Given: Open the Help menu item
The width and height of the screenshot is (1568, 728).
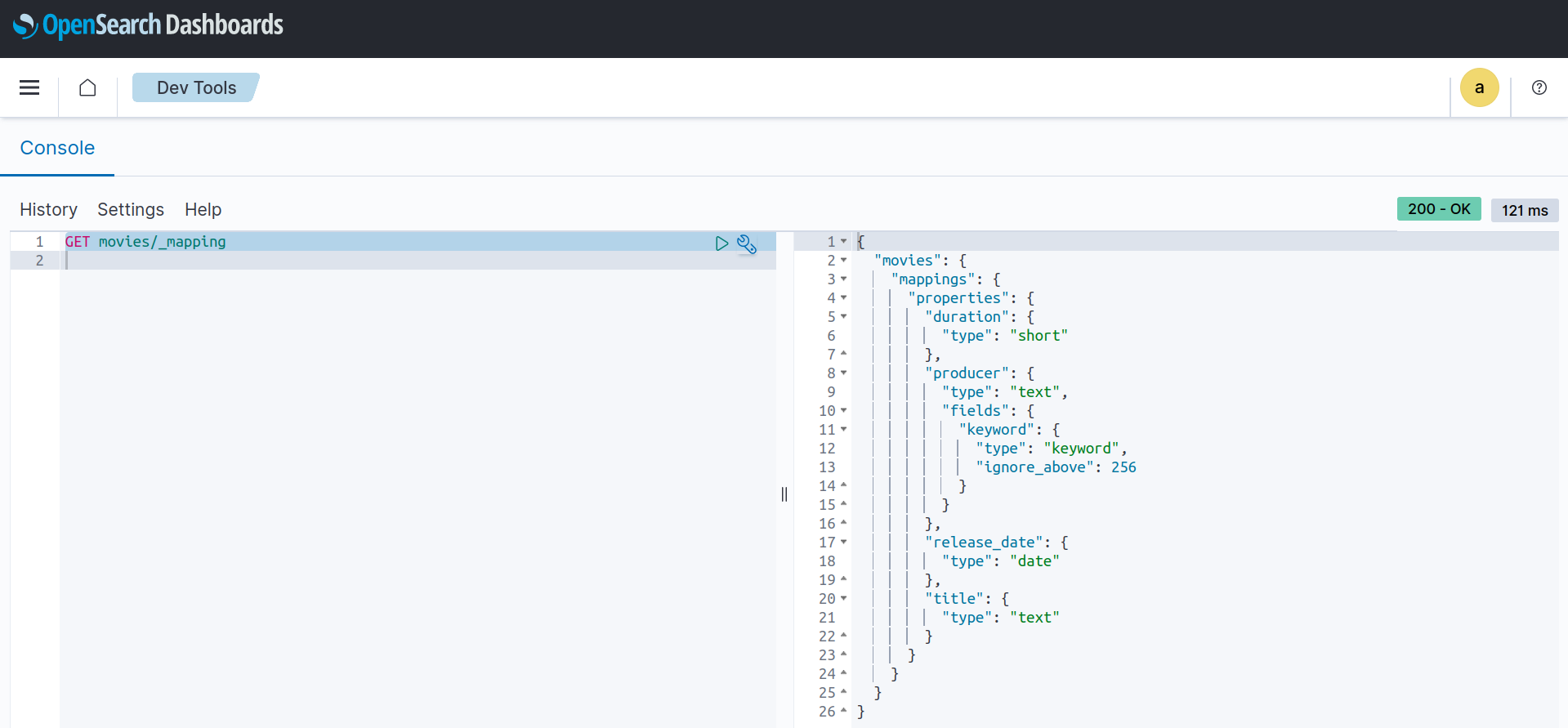Looking at the screenshot, I should [203, 210].
